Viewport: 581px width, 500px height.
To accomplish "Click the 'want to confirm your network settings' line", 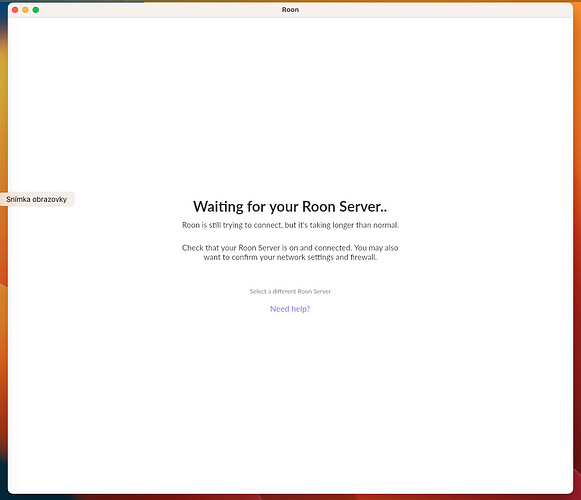I will click(x=290, y=257).
